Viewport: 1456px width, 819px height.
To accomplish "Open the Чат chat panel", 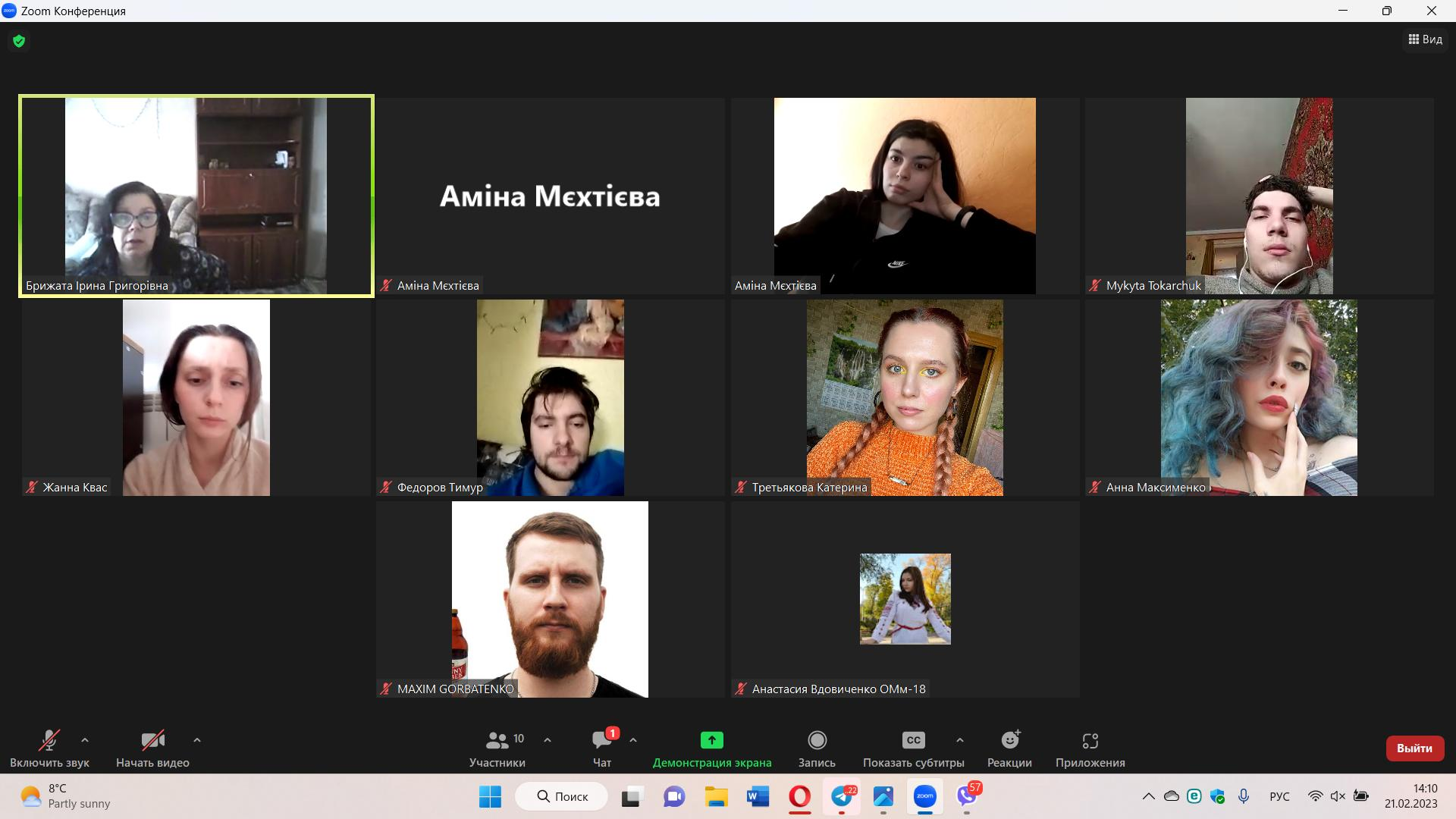I will pyautogui.click(x=602, y=748).
